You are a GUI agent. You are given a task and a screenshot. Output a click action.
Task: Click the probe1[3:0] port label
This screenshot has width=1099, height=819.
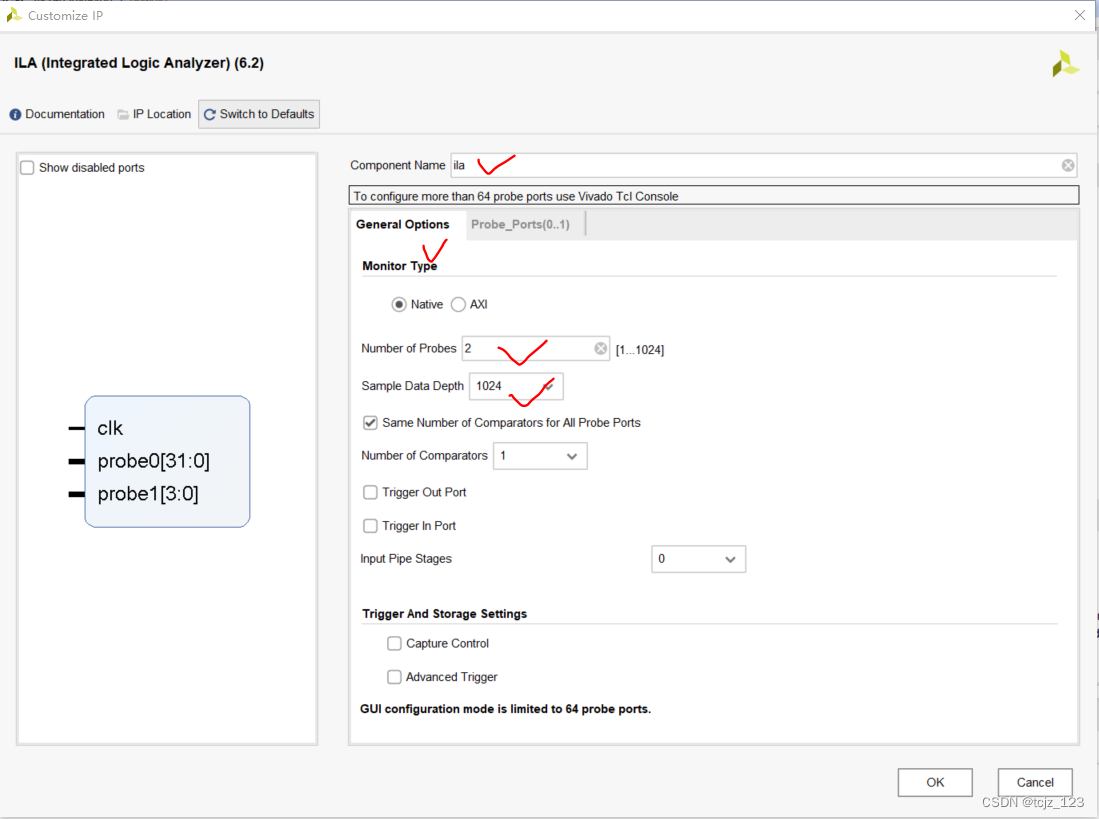coord(148,494)
